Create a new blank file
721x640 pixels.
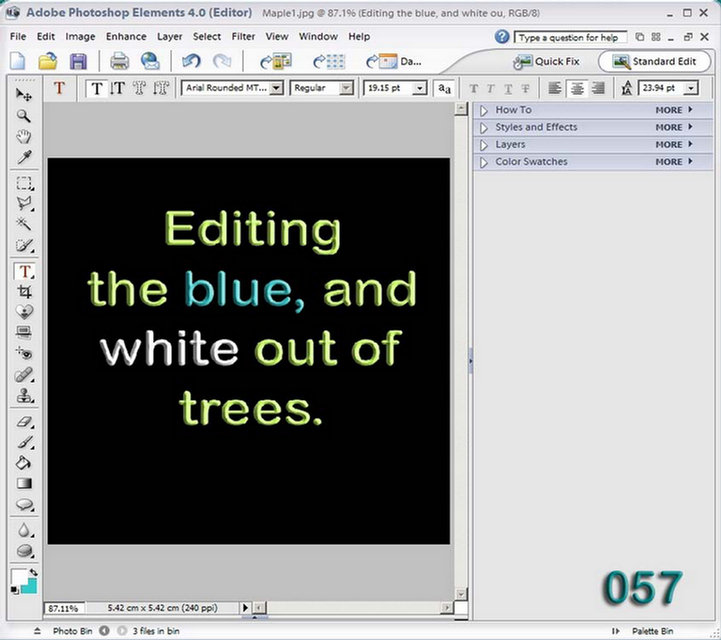(x=17, y=61)
